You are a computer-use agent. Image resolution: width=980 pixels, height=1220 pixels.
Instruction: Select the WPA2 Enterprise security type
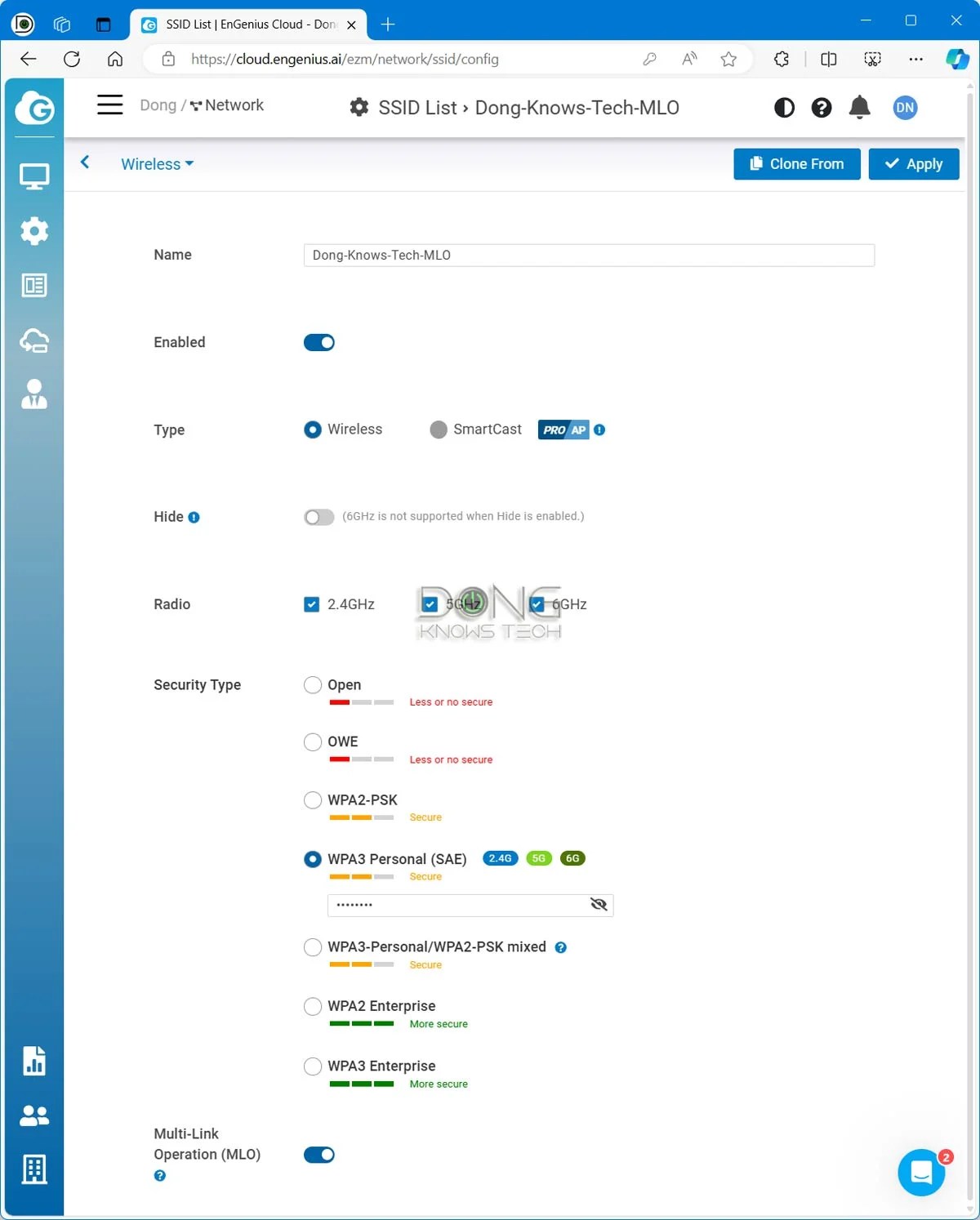[x=313, y=1007]
